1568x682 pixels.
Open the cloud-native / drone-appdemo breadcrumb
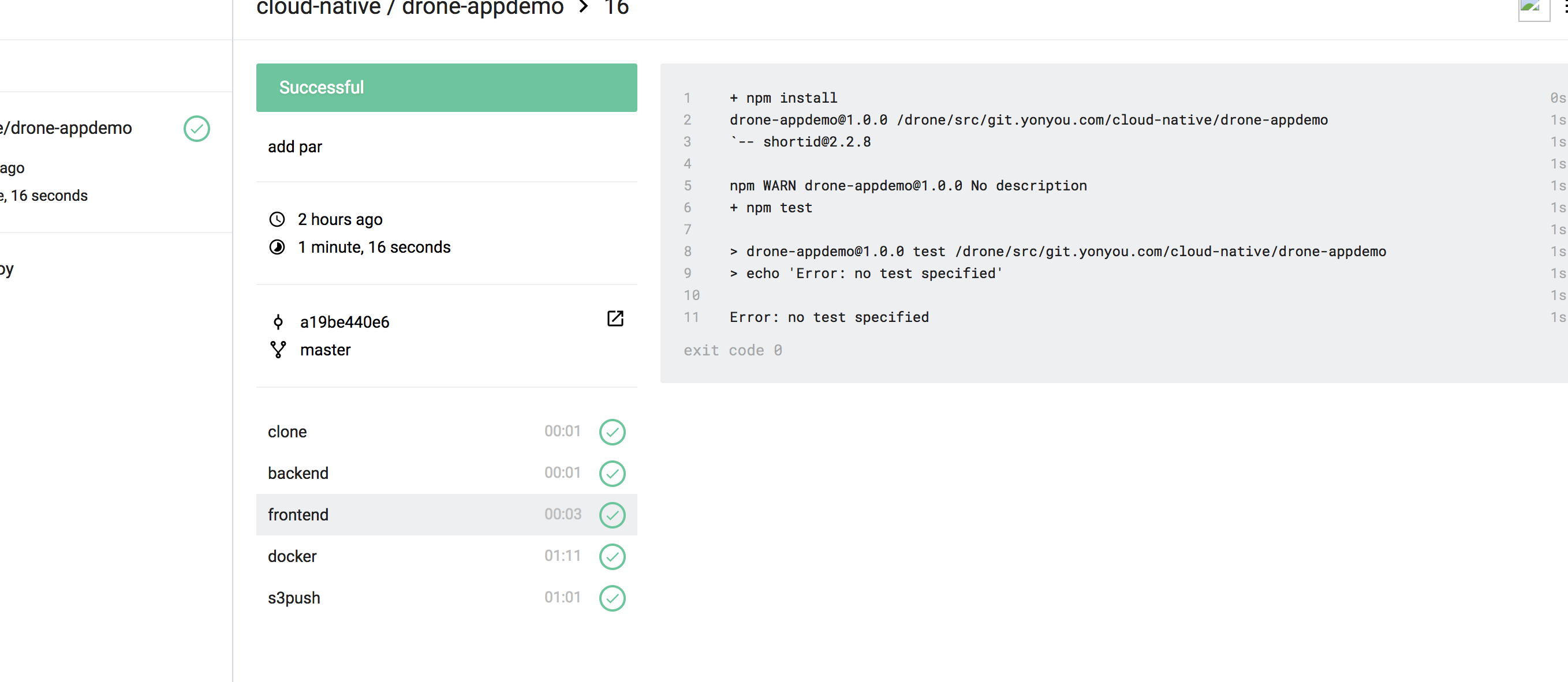coord(410,9)
